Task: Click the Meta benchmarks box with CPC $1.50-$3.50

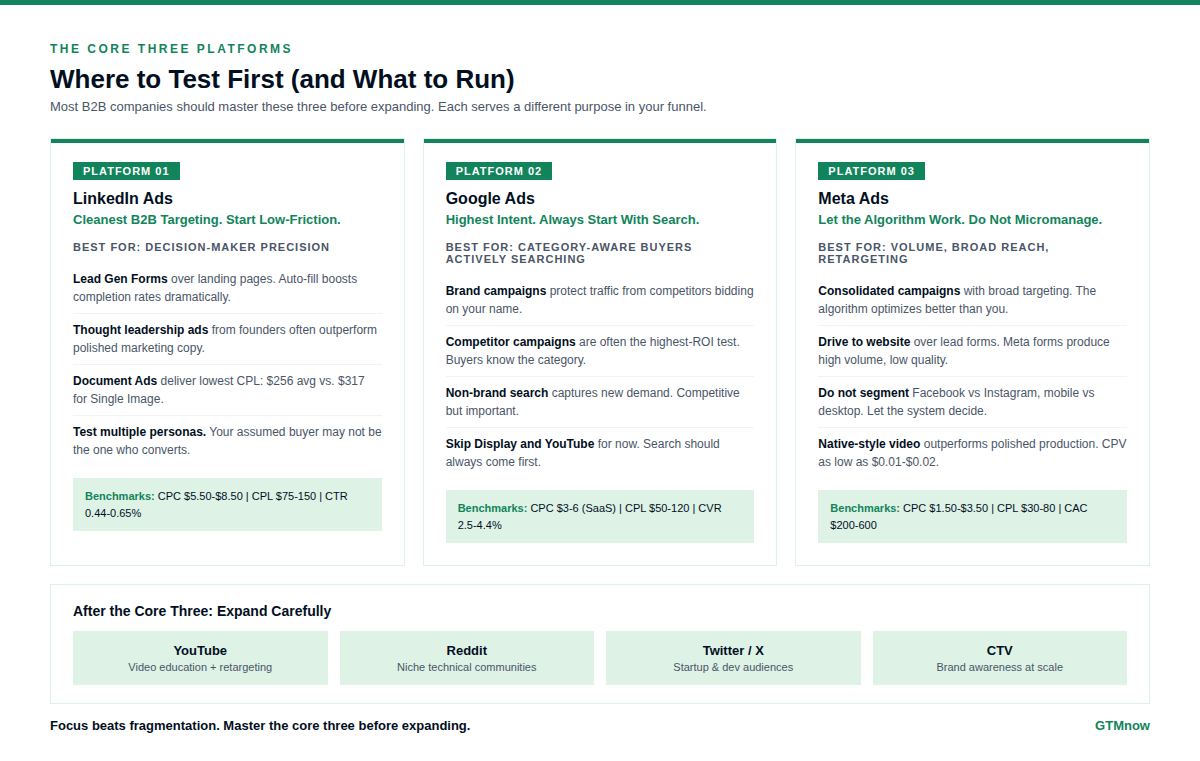Action: [x=972, y=516]
